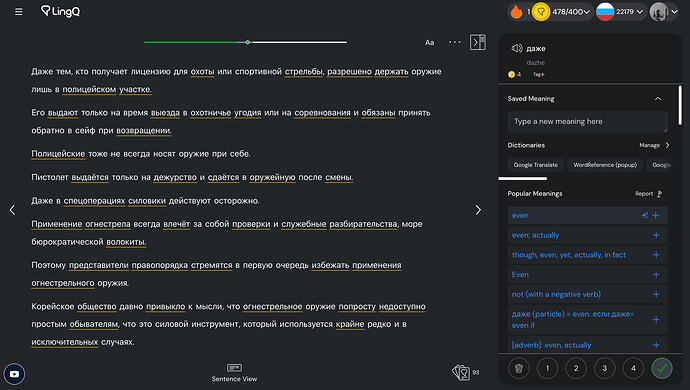The width and height of the screenshot is (690, 390).
Task: Click the word оружейную
Action: 272,177
